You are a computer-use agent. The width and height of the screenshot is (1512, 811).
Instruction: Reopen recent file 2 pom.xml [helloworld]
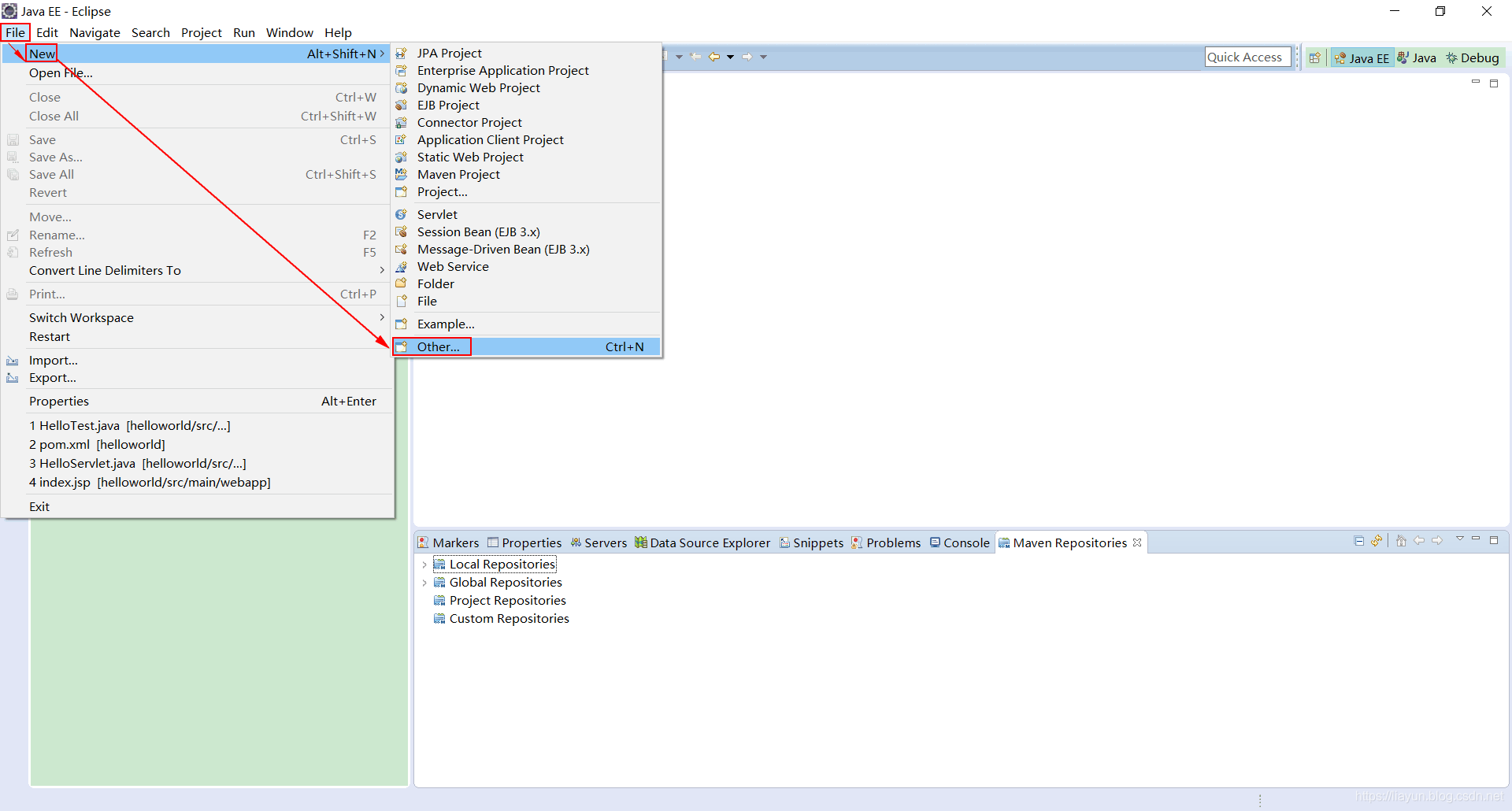click(x=197, y=444)
